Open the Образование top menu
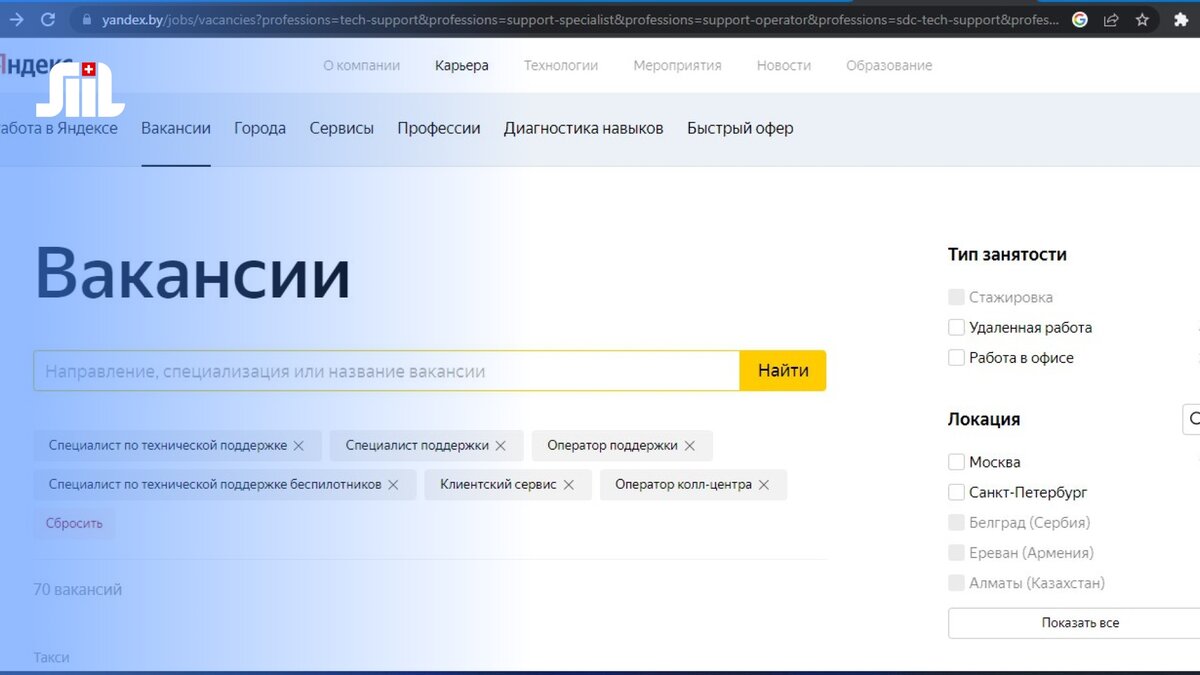Image resolution: width=1200 pixels, height=675 pixels. [x=889, y=65]
